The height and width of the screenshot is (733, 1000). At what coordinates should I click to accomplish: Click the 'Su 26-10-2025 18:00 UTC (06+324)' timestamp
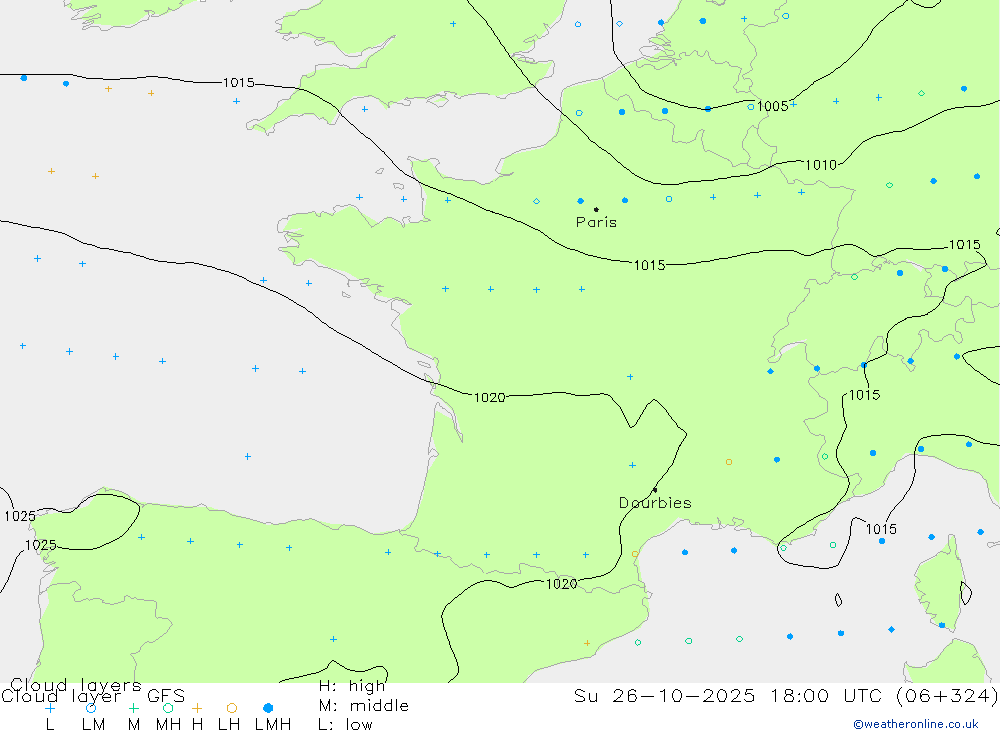(786, 695)
